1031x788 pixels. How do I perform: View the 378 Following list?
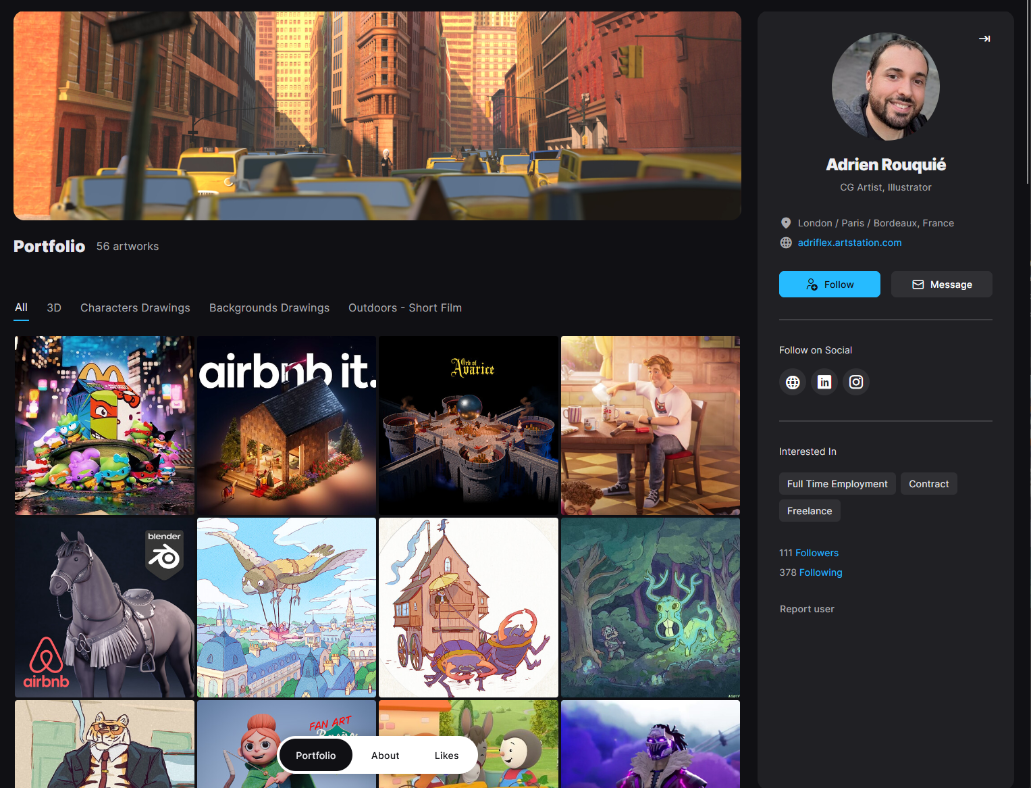[x=810, y=573]
